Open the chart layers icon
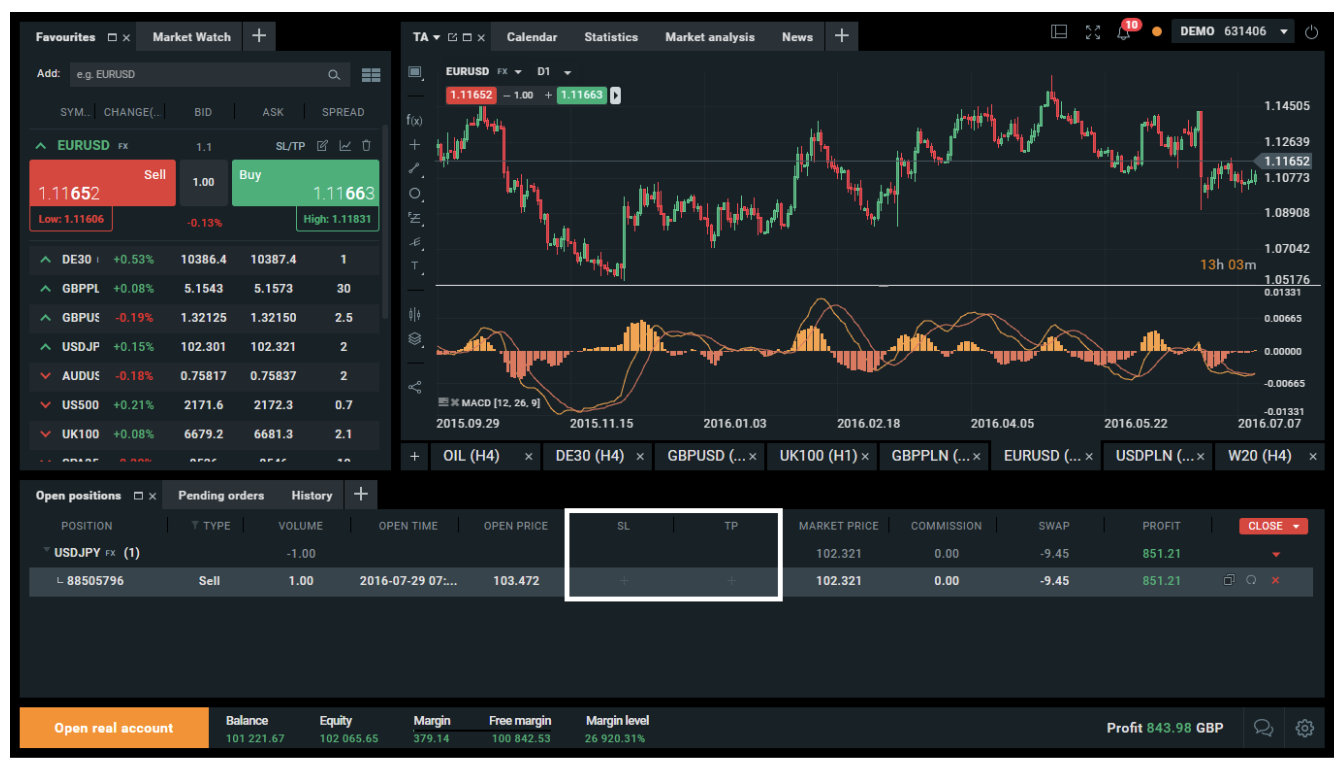This screenshot has width=1344, height=768. pyautogui.click(x=415, y=339)
